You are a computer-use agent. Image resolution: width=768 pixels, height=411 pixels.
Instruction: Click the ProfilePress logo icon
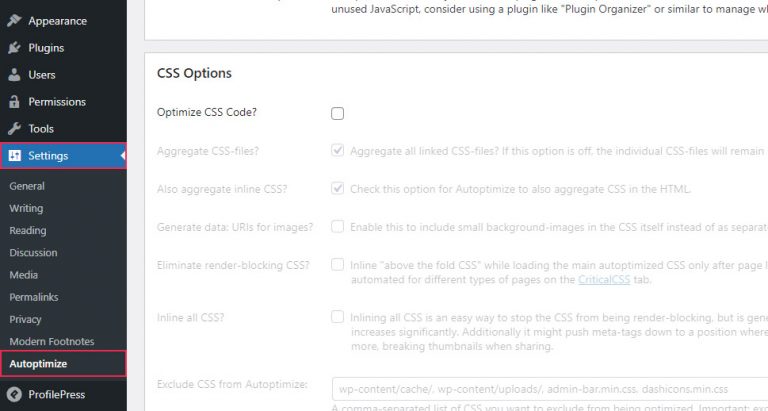(15, 394)
